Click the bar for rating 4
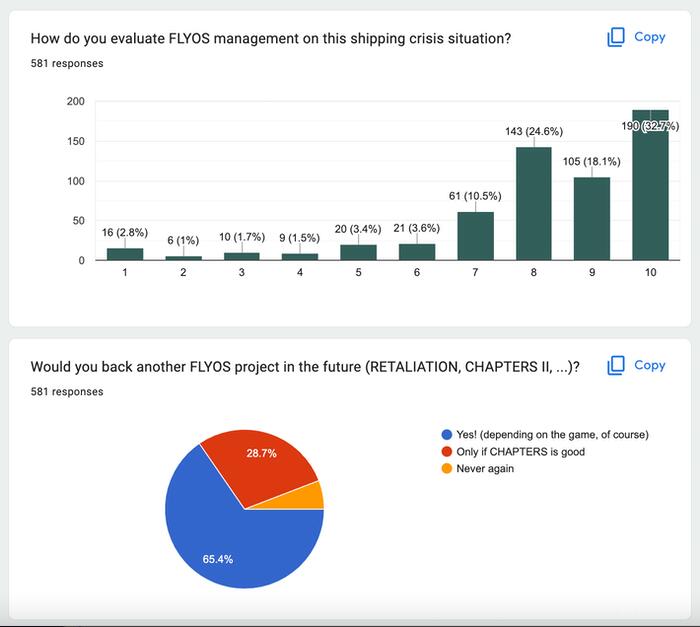Screen dimensions: 700x627 point(300,257)
